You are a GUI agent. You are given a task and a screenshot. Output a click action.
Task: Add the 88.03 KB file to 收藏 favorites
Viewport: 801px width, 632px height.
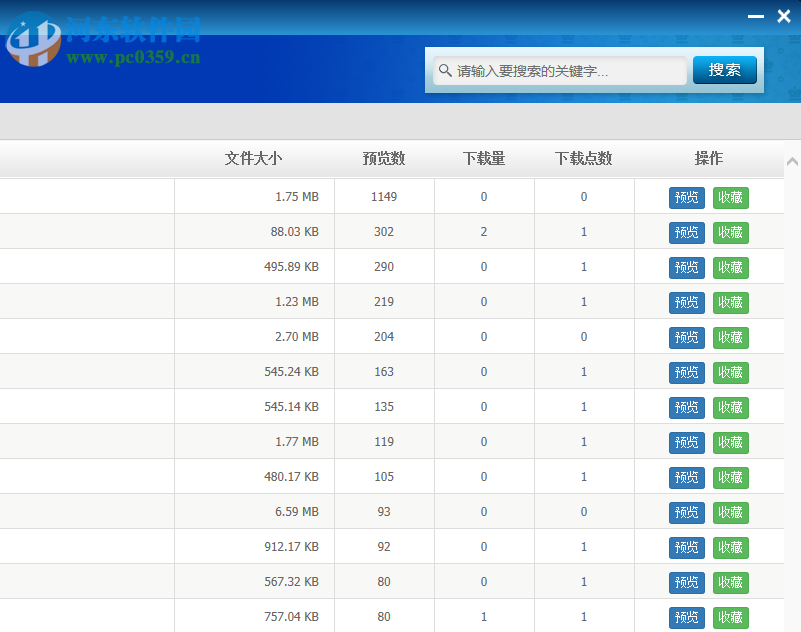[x=731, y=232]
